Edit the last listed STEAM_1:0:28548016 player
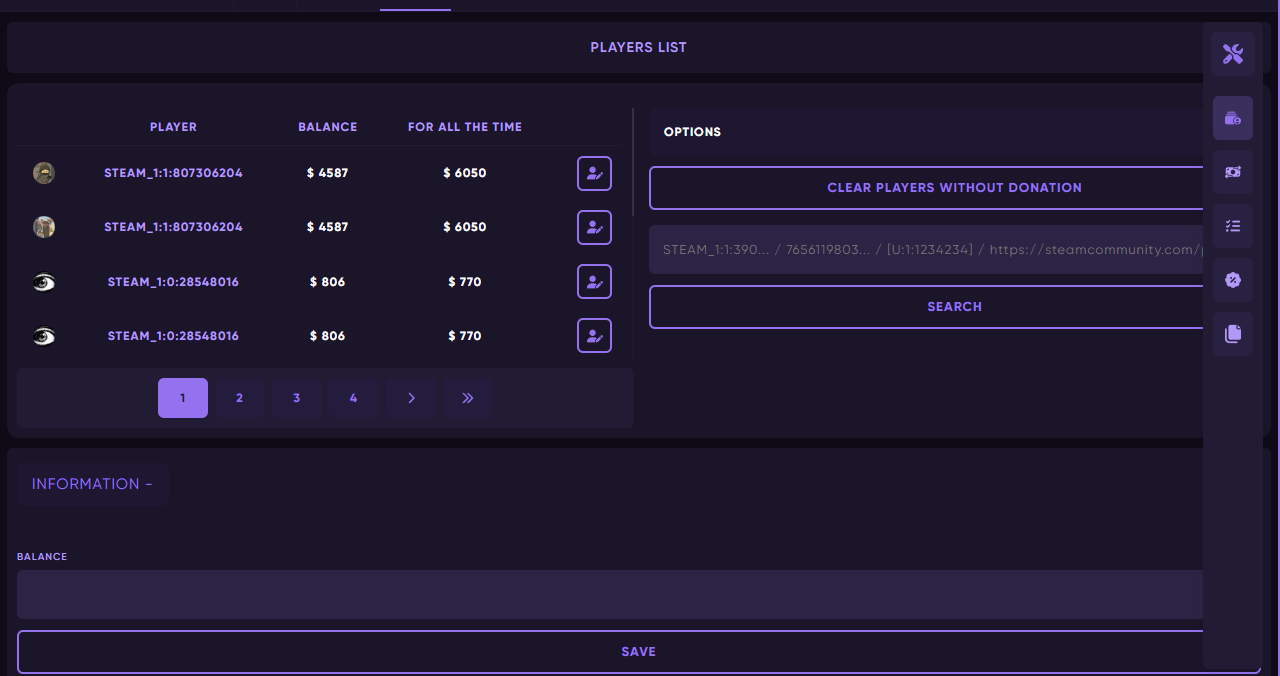This screenshot has width=1280, height=676. pyautogui.click(x=594, y=336)
